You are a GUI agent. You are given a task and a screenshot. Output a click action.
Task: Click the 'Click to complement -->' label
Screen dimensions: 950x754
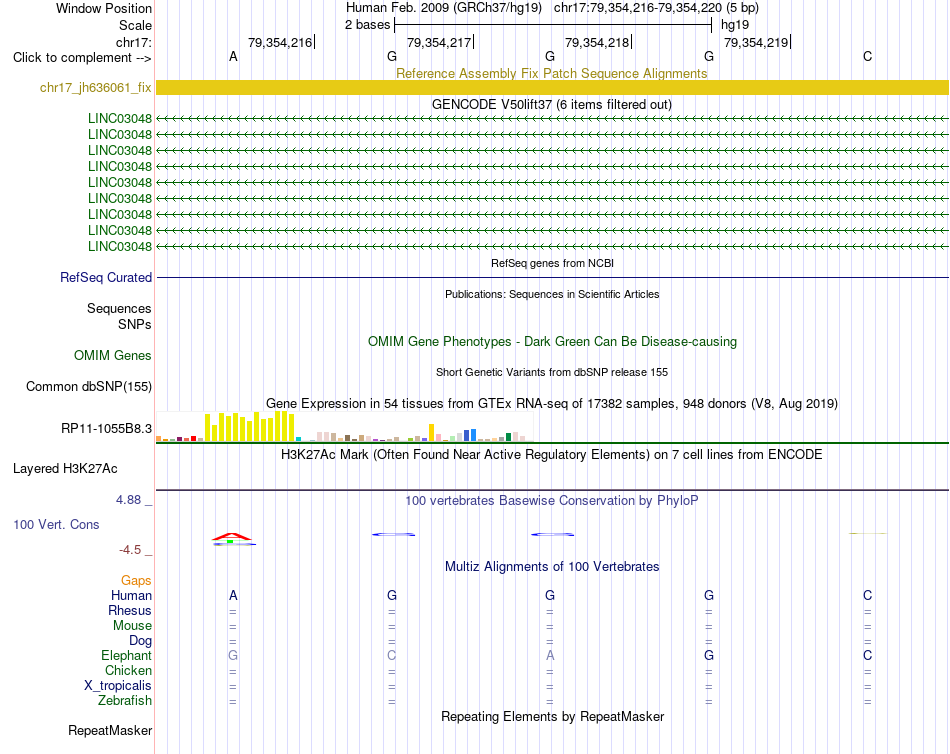[x=82, y=58]
